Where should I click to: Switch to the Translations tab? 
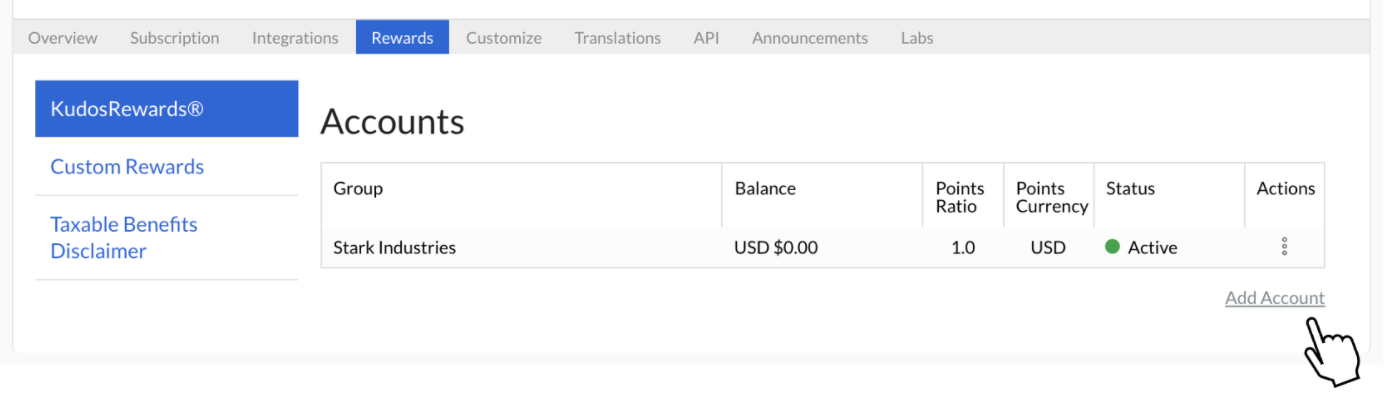[x=617, y=38]
